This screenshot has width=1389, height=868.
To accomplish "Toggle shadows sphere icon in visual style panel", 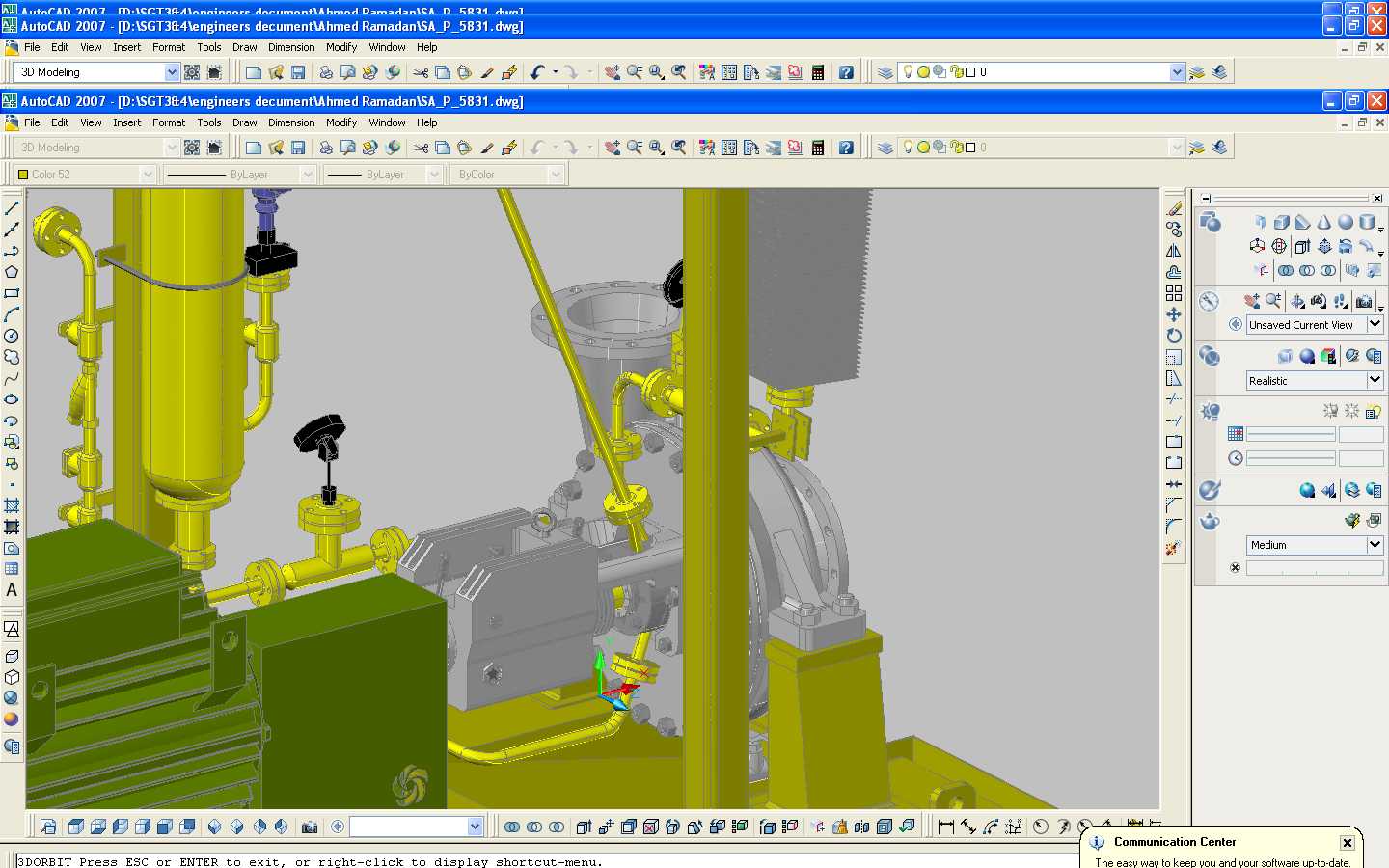I will (x=1307, y=356).
